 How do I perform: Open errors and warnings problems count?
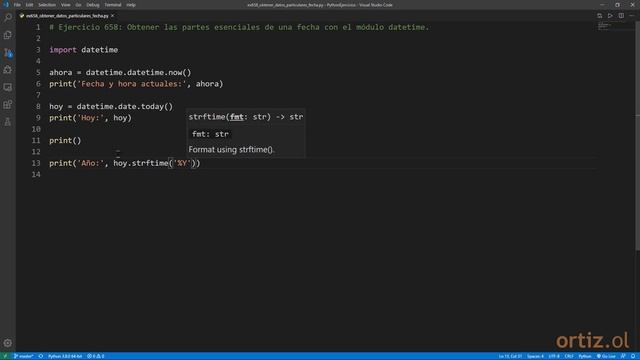[x=96, y=356]
